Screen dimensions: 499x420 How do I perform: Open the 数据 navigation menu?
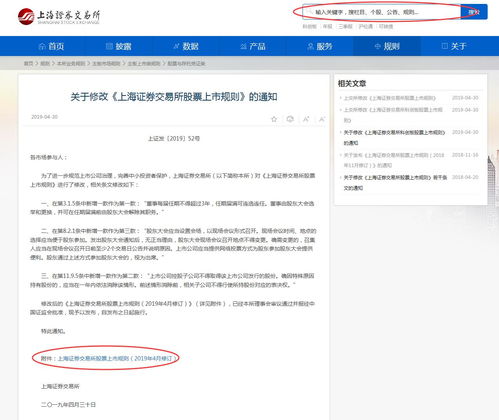(186, 46)
